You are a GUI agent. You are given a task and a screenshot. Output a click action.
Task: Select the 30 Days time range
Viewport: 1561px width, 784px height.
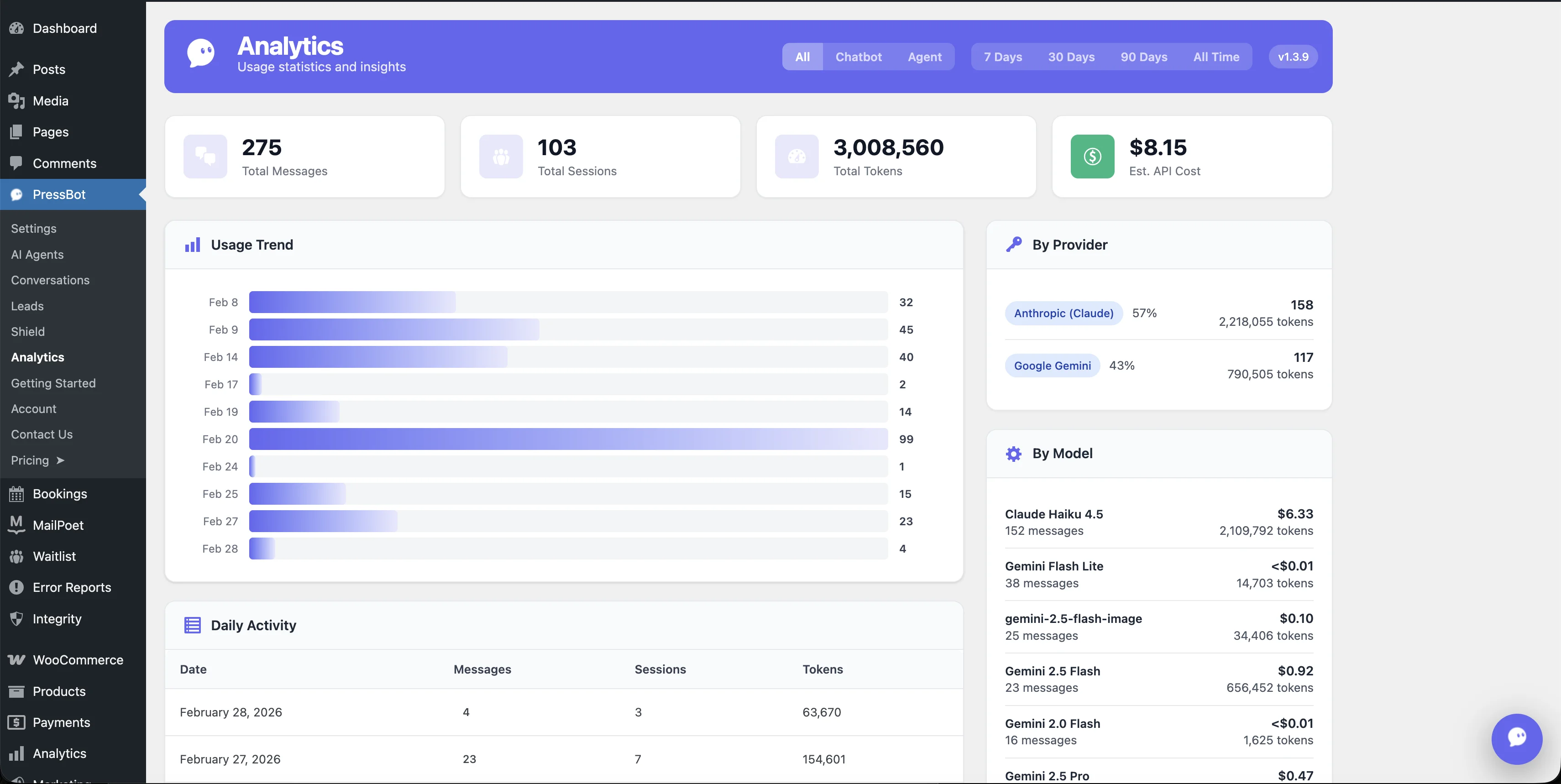[x=1071, y=56]
